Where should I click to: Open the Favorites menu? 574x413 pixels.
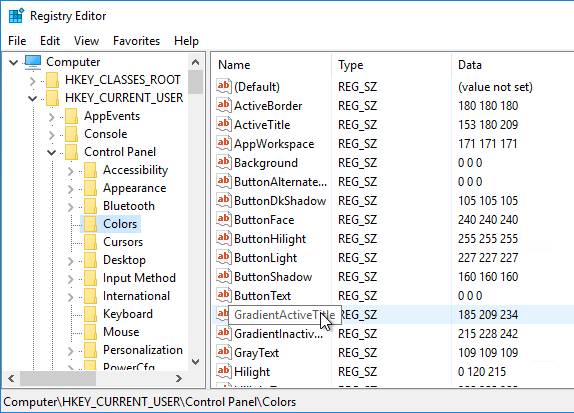[137, 41]
